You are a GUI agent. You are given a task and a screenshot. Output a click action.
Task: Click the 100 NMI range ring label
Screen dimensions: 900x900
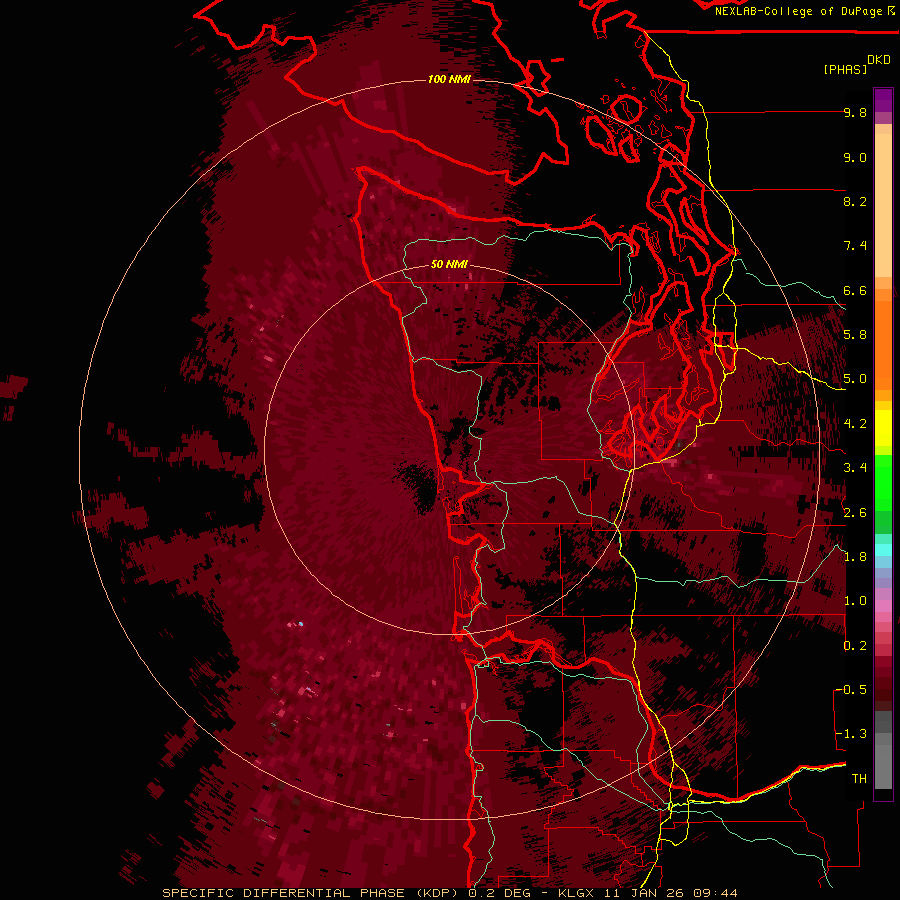click(449, 79)
